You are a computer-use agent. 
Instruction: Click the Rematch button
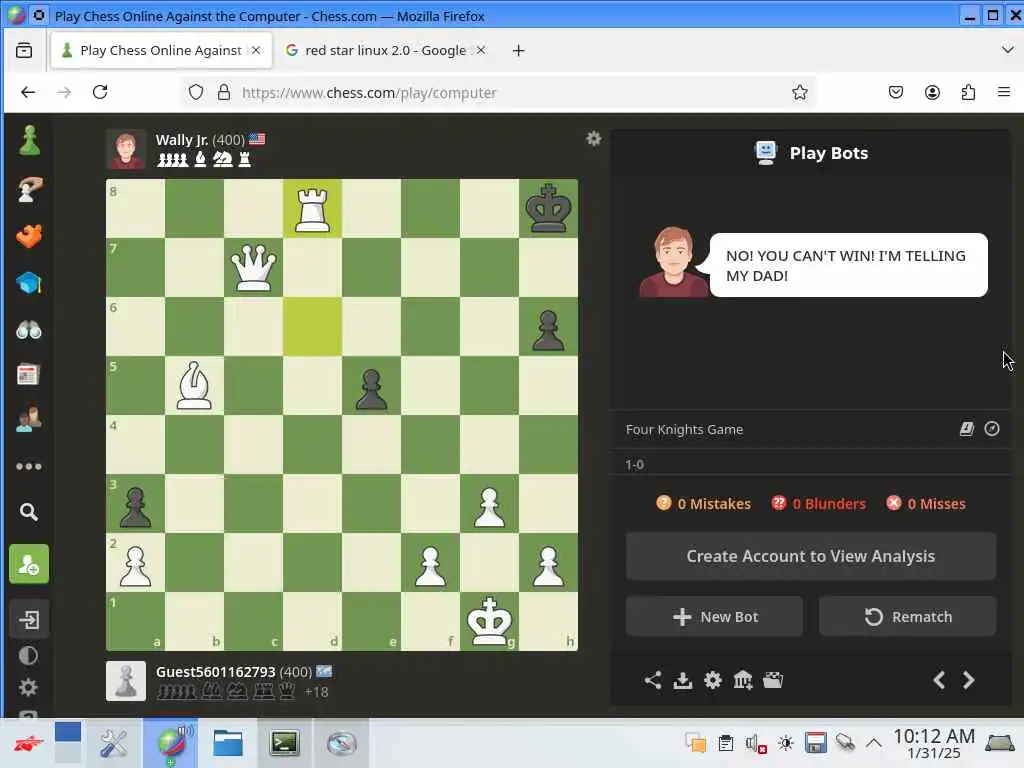[x=908, y=616]
